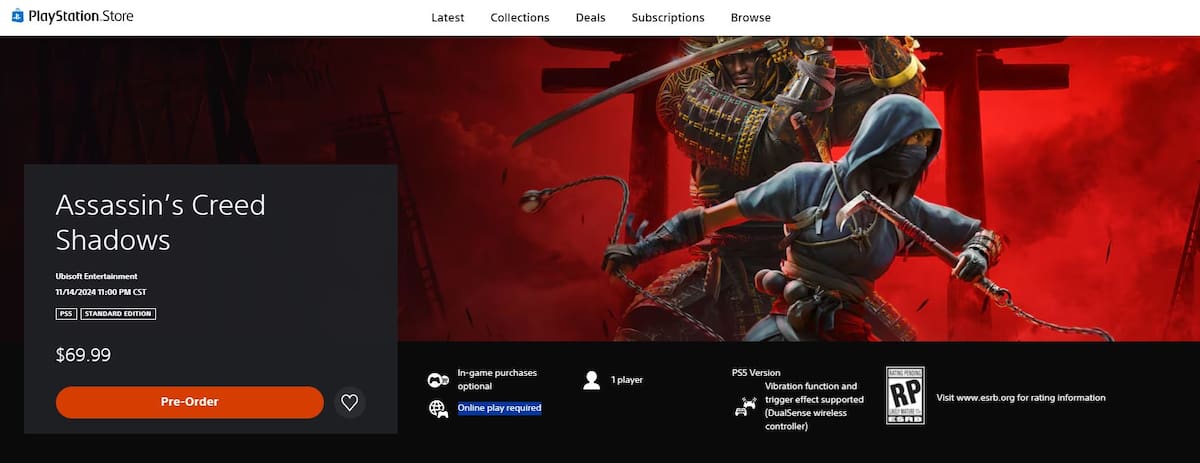The height and width of the screenshot is (463, 1200).
Task: Open the Subscriptions menu
Action: pos(668,18)
